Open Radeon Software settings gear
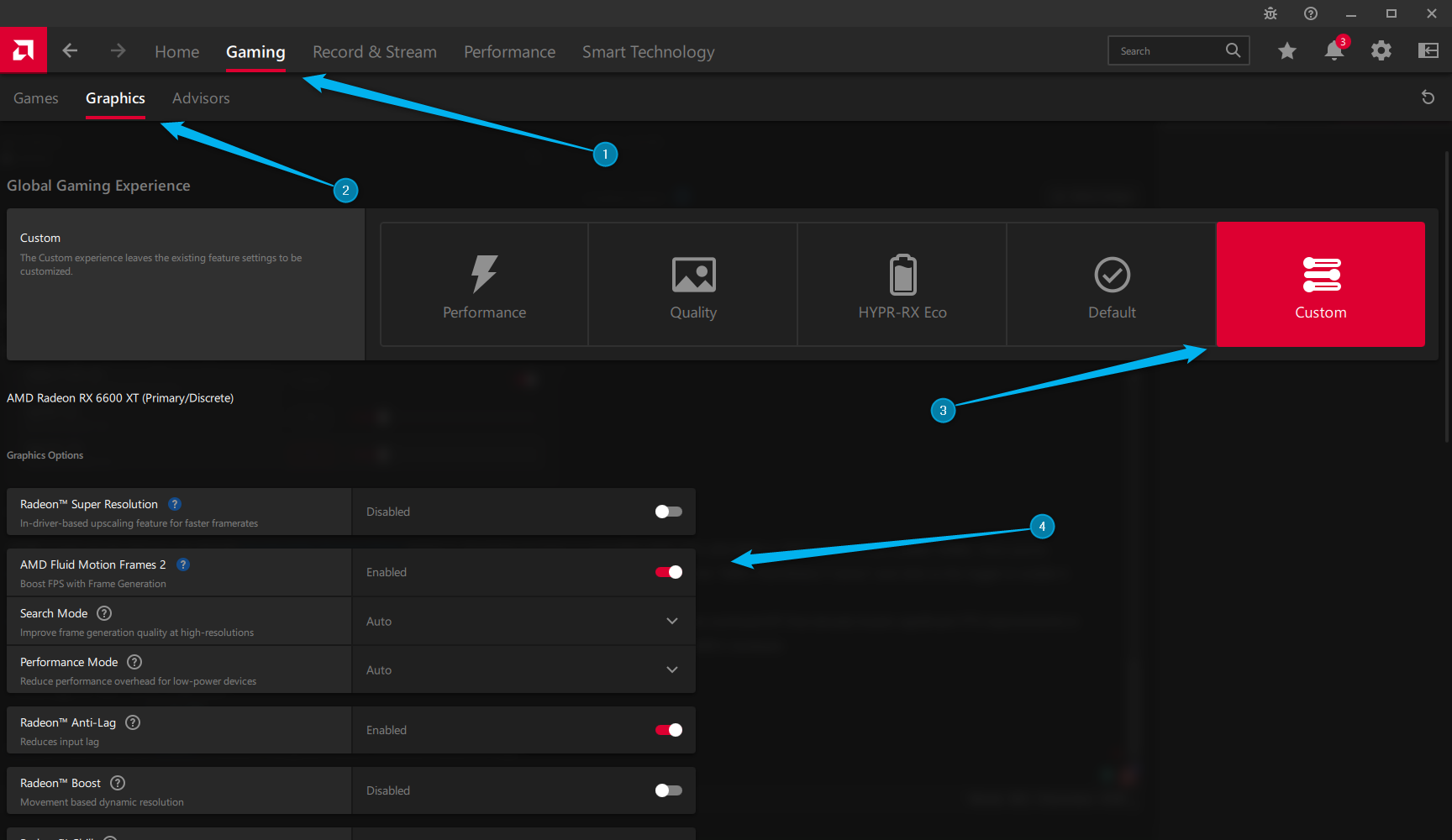1452x840 pixels. pyautogui.click(x=1381, y=50)
